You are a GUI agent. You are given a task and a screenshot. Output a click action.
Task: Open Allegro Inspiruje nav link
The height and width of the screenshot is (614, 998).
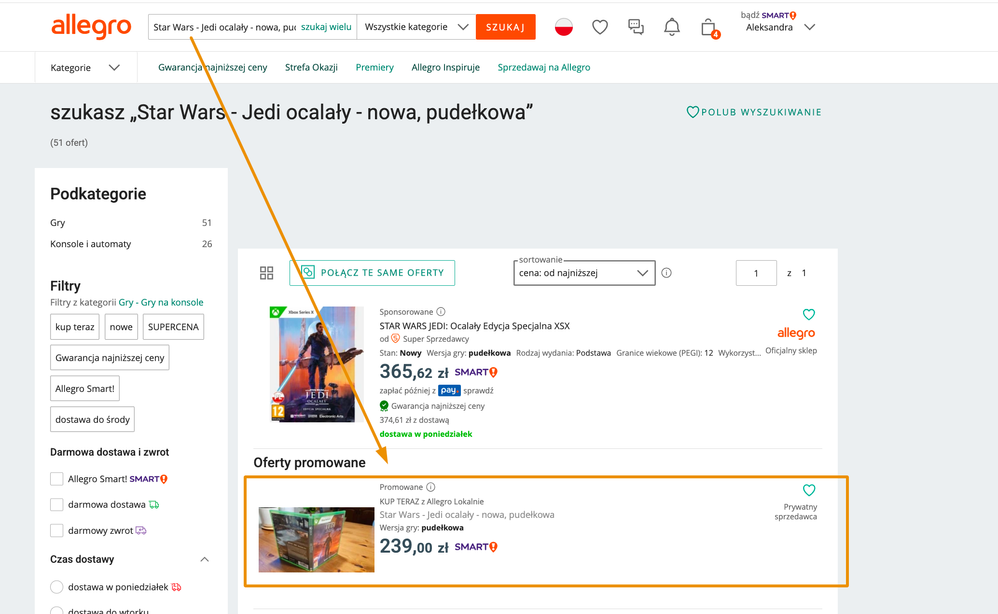(x=446, y=67)
